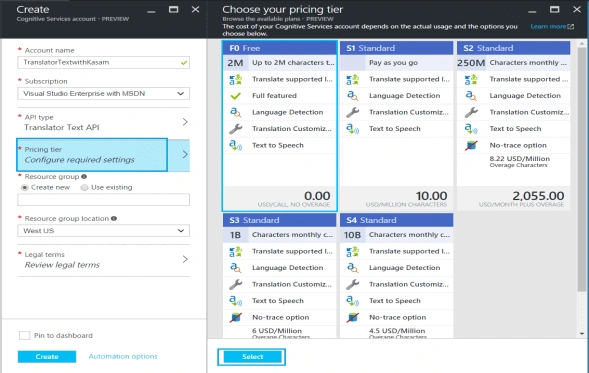Click the Create button

[x=47, y=356]
